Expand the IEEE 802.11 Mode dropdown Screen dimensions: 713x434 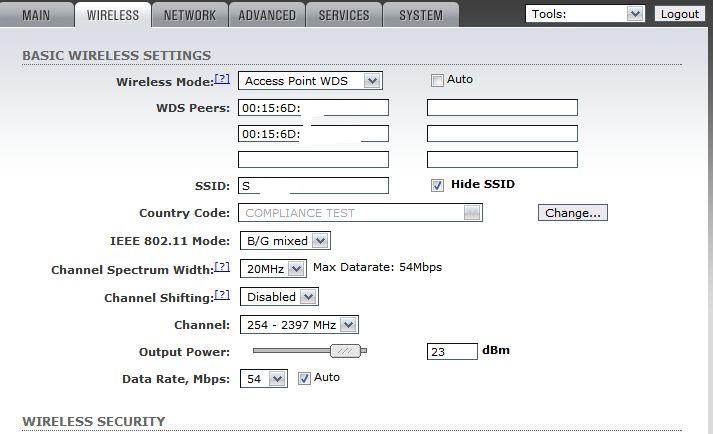tap(285, 241)
